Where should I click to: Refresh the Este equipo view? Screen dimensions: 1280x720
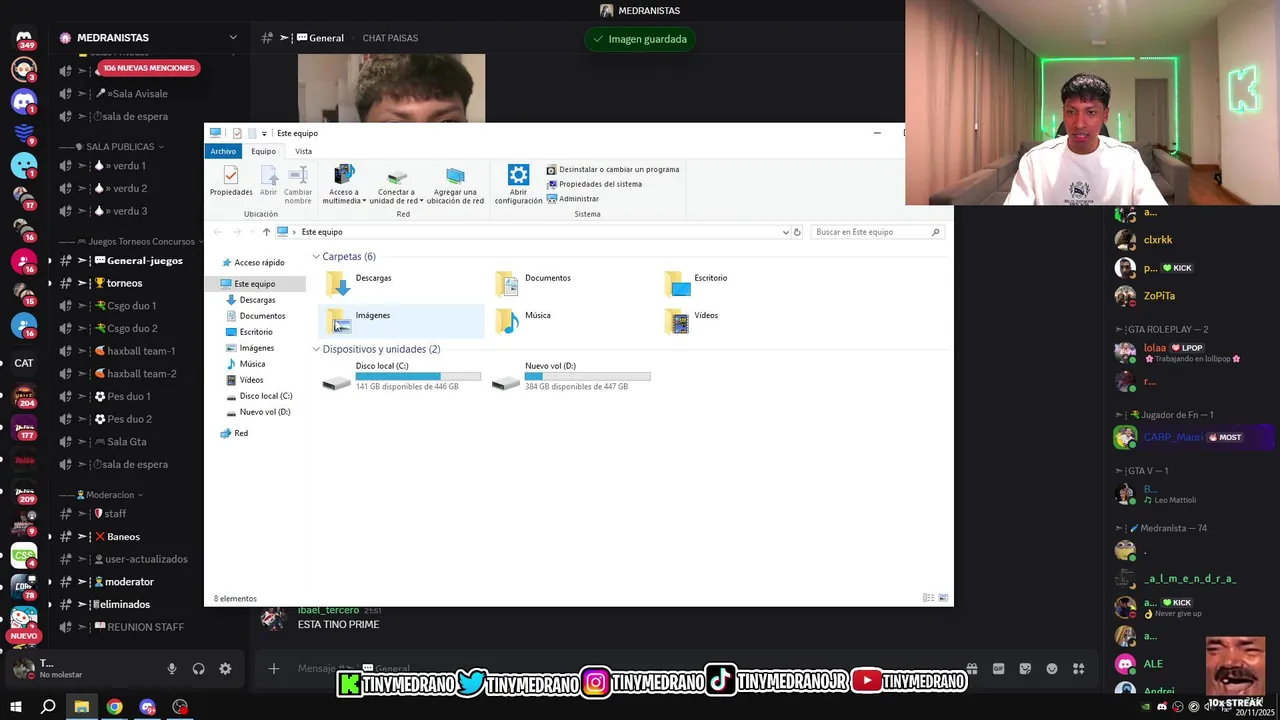pos(797,232)
